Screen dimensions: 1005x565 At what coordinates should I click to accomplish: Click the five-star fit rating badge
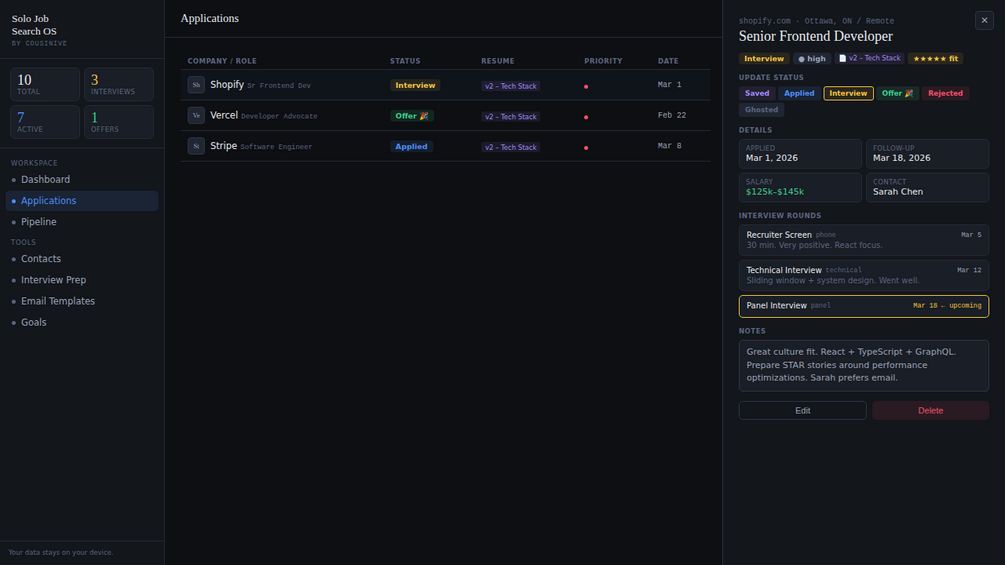pos(935,58)
